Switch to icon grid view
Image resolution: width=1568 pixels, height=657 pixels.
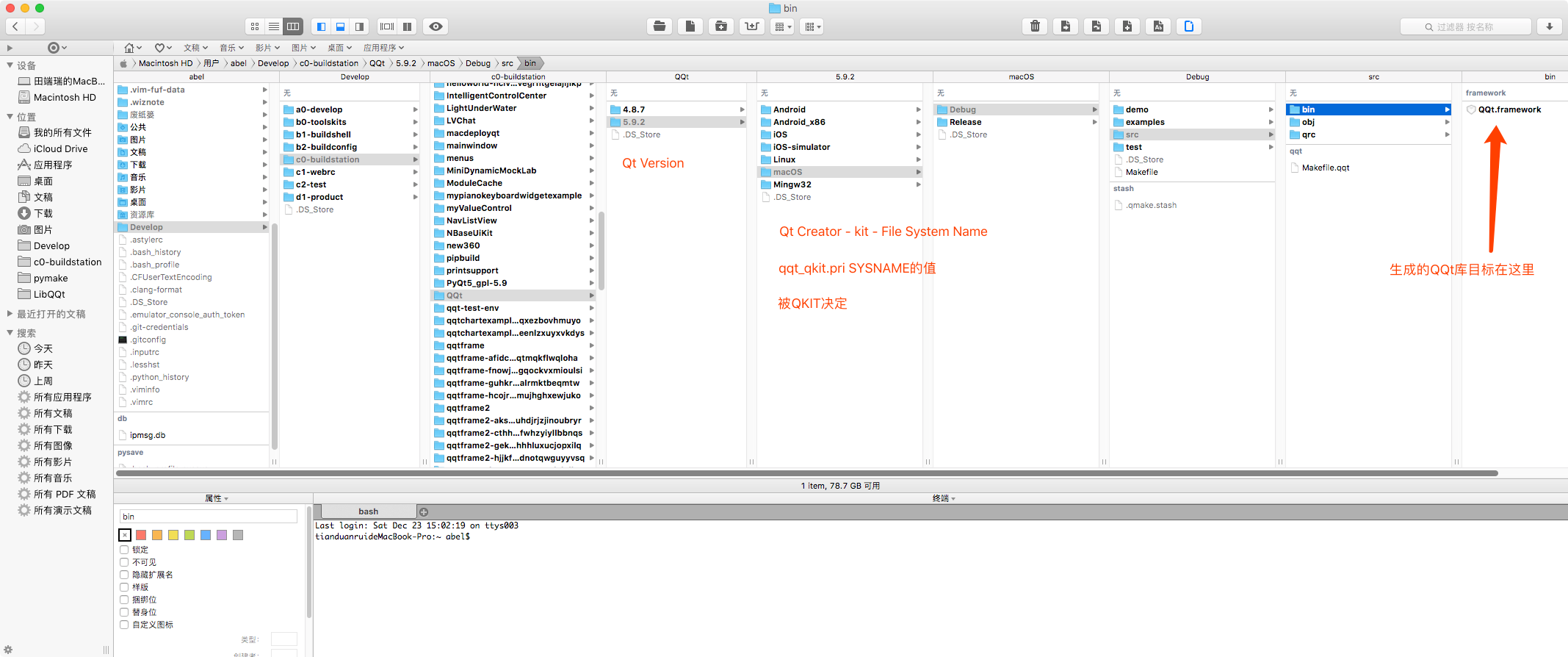point(255,26)
